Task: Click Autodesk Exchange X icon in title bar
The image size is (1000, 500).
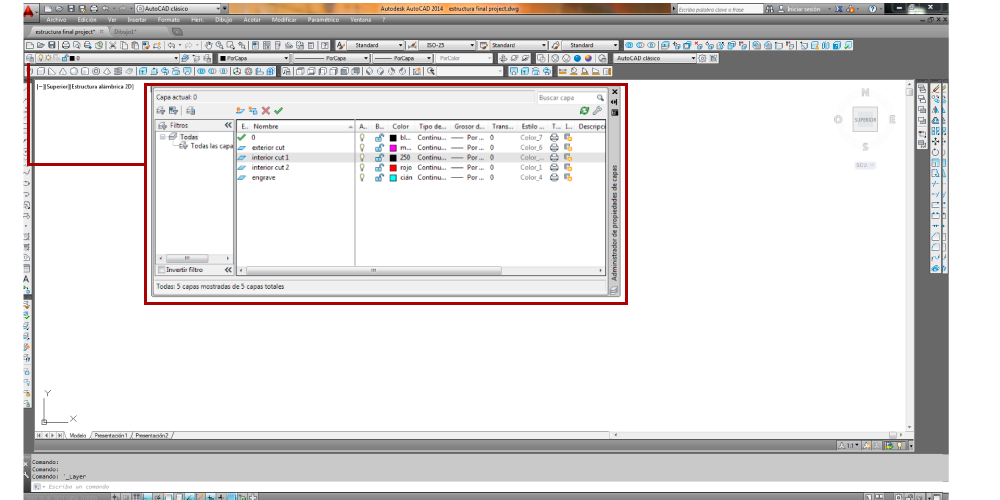Action: (839, 9)
